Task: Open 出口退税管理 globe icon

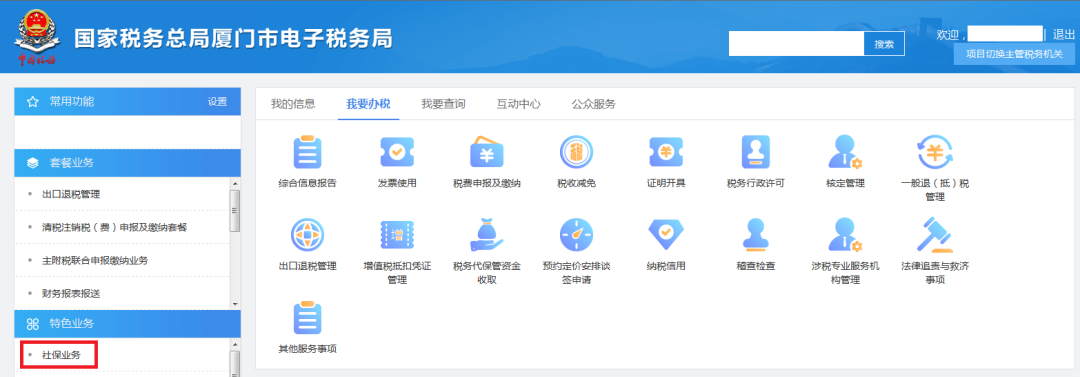Action: [x=307, y=234]
